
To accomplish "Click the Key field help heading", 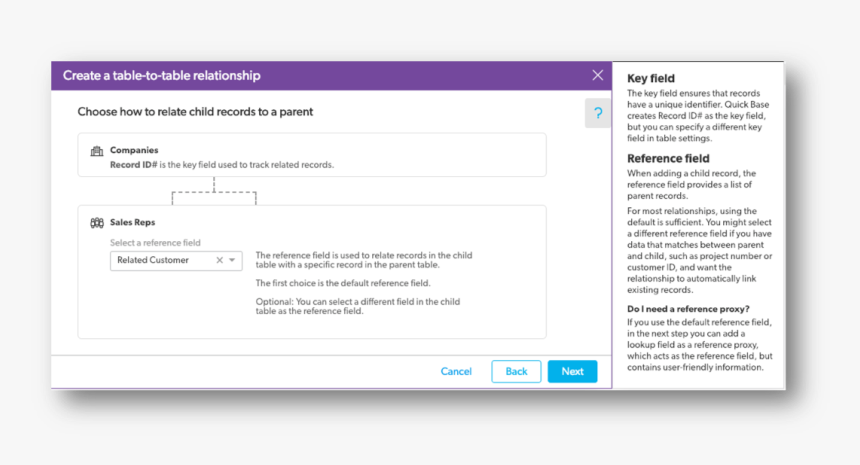I will 650,78.
